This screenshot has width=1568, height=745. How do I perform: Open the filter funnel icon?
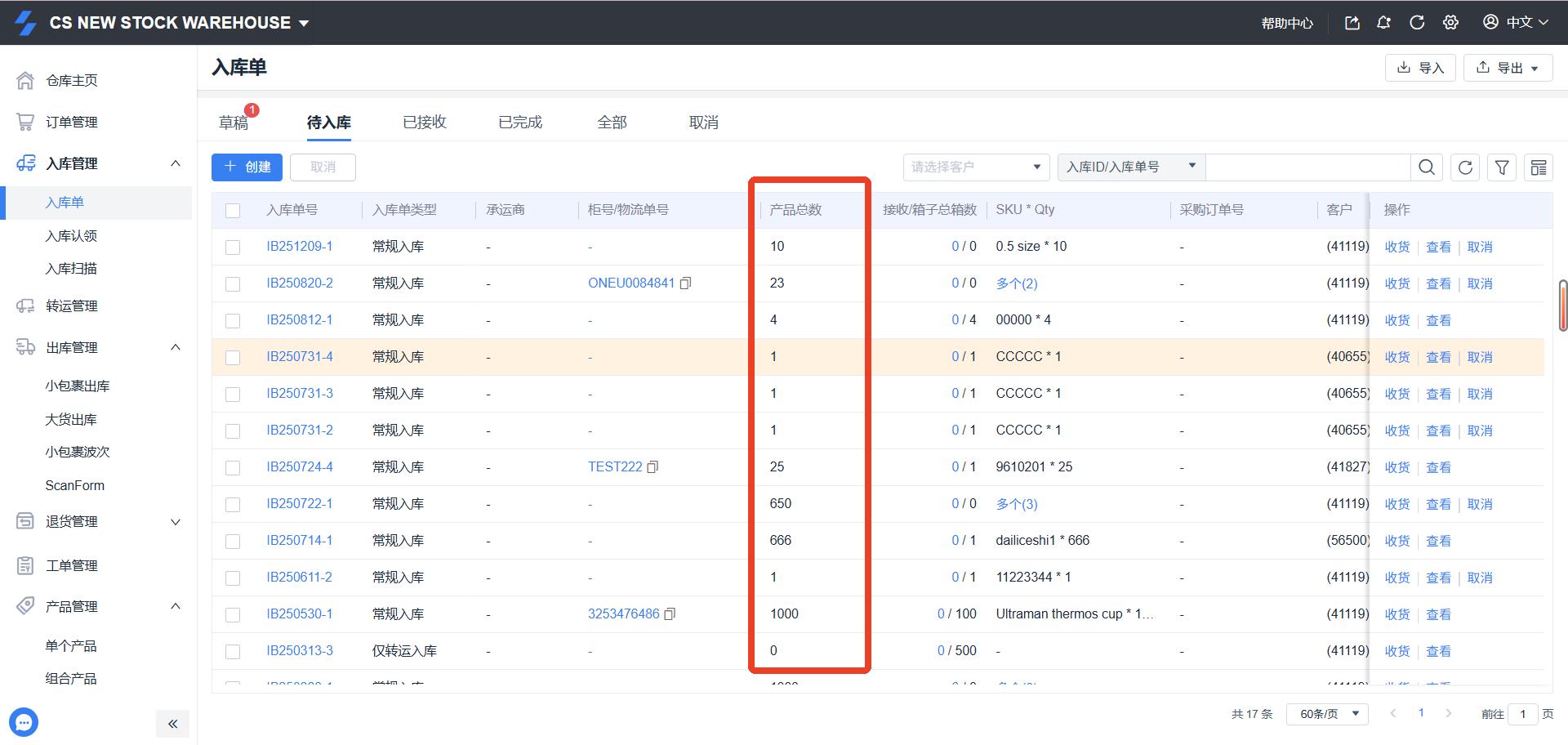tap(1502, 167)
